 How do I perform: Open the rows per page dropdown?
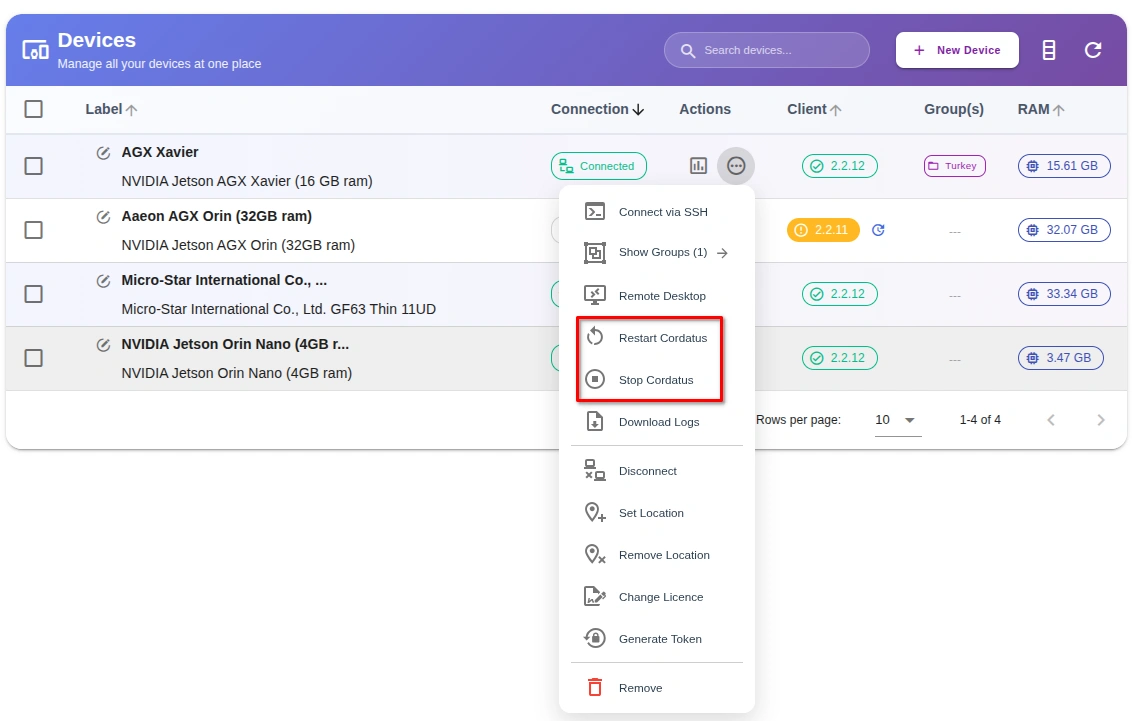[896, 420]
